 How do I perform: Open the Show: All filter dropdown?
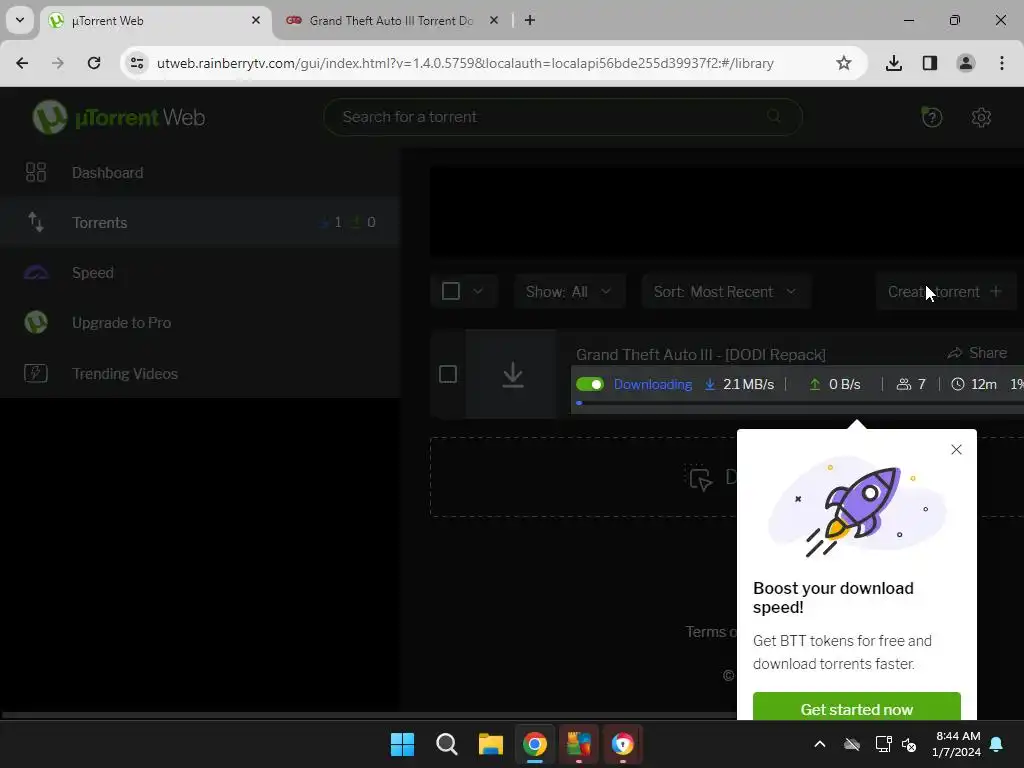569,292
